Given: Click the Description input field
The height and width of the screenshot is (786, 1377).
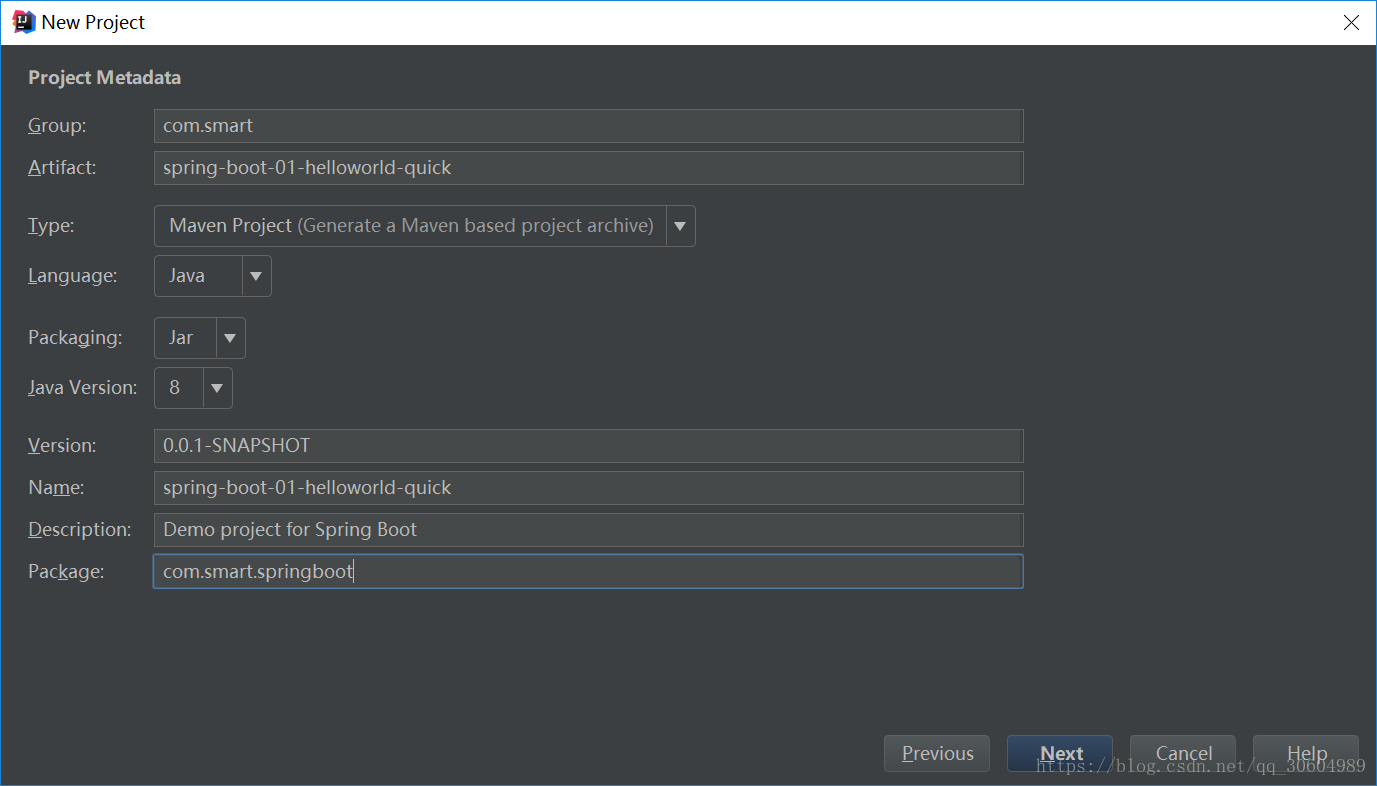Looking at the screenshot, I should (x=588, y=530).
